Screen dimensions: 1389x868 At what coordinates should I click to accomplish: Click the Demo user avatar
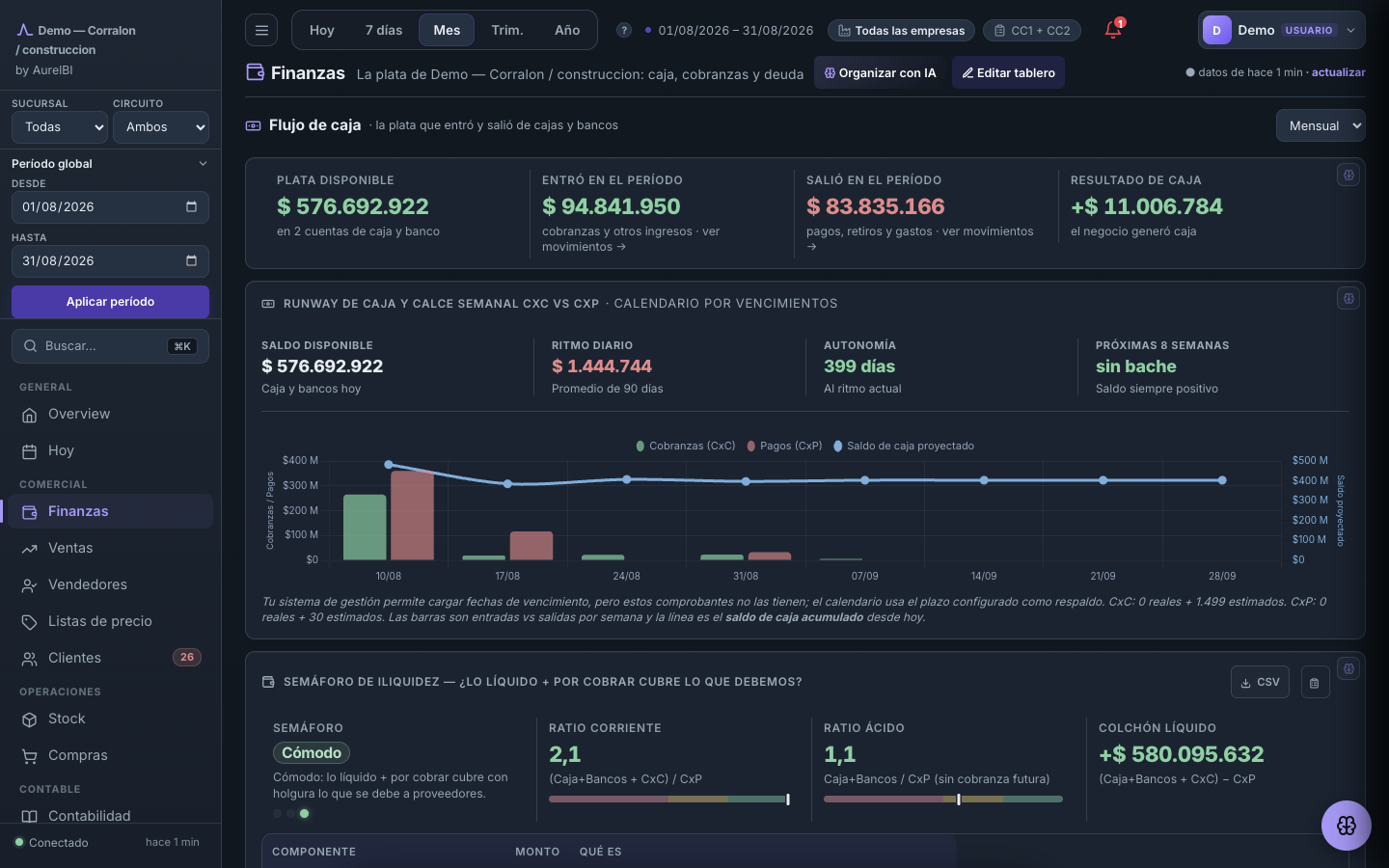(x=1216, y=30)
